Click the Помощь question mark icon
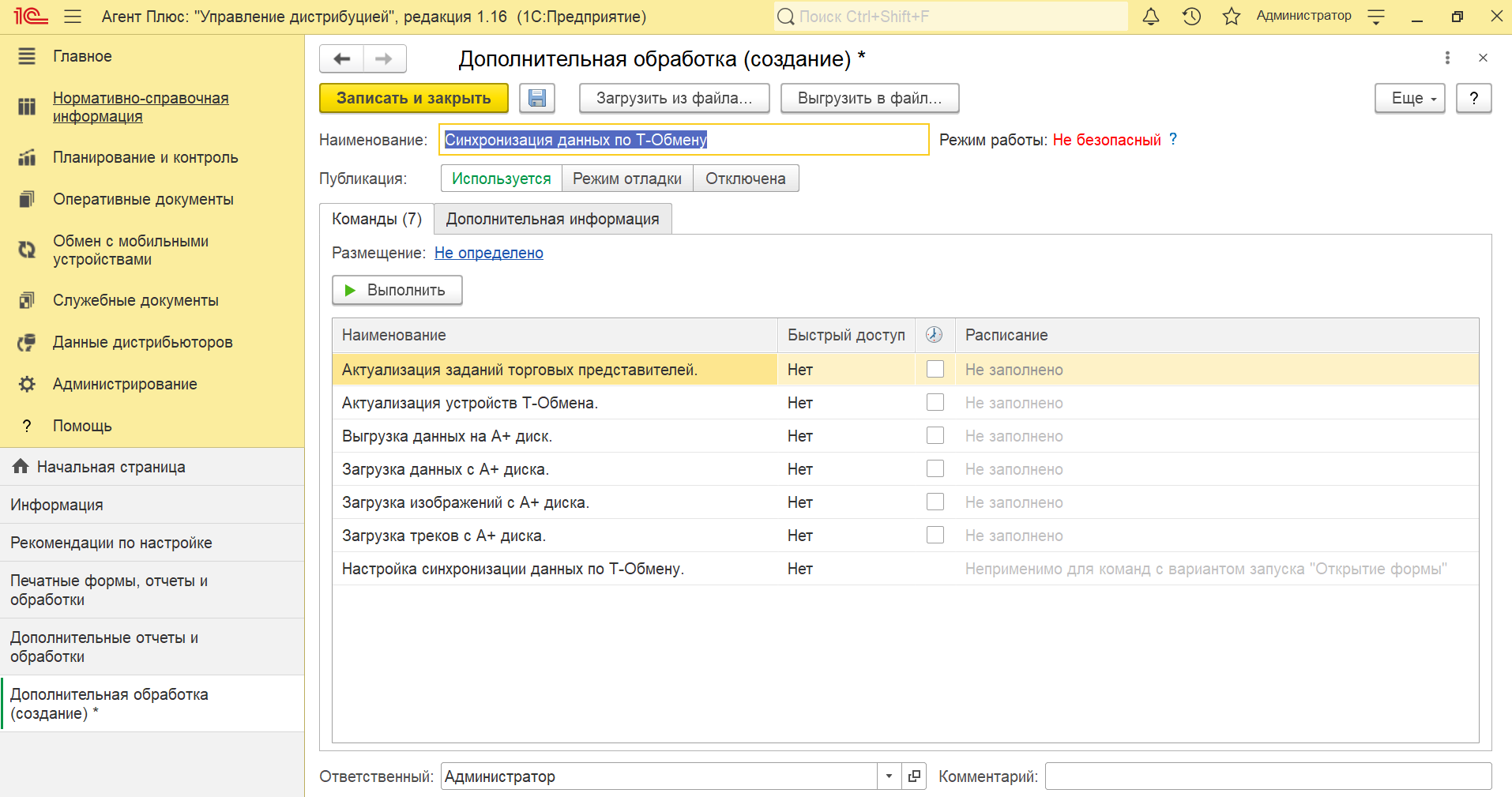 (27, 426)
